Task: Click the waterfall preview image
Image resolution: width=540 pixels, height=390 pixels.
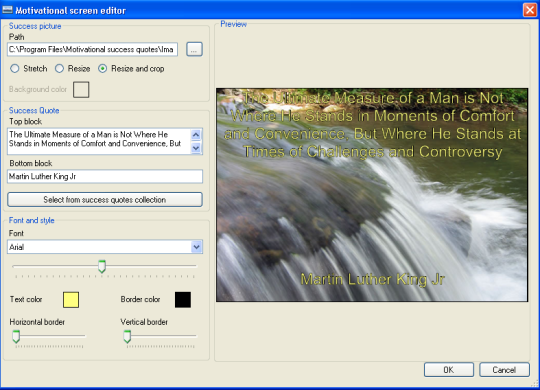Action: click(x=372, y=195)
